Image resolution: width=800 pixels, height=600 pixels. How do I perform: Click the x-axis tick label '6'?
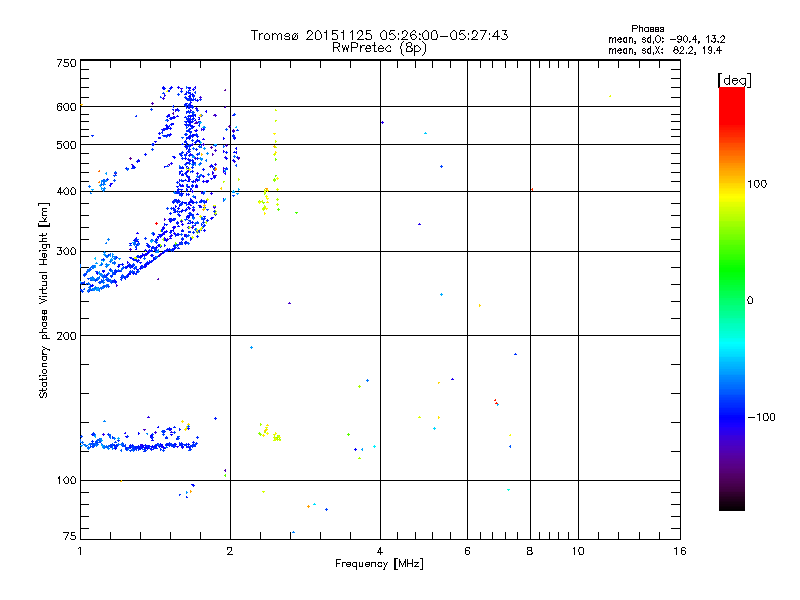coord(467,551)
